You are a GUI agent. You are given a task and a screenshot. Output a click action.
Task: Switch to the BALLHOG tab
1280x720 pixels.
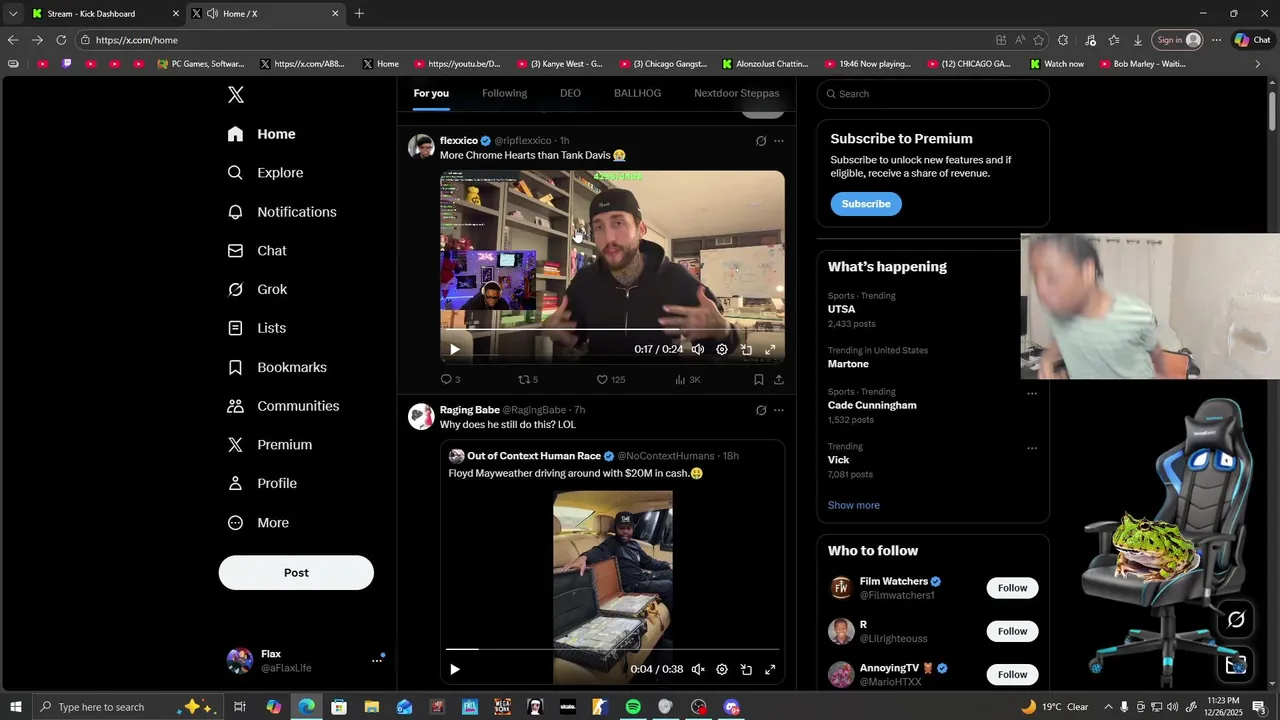pyautogui.click(x=637, y=93)
